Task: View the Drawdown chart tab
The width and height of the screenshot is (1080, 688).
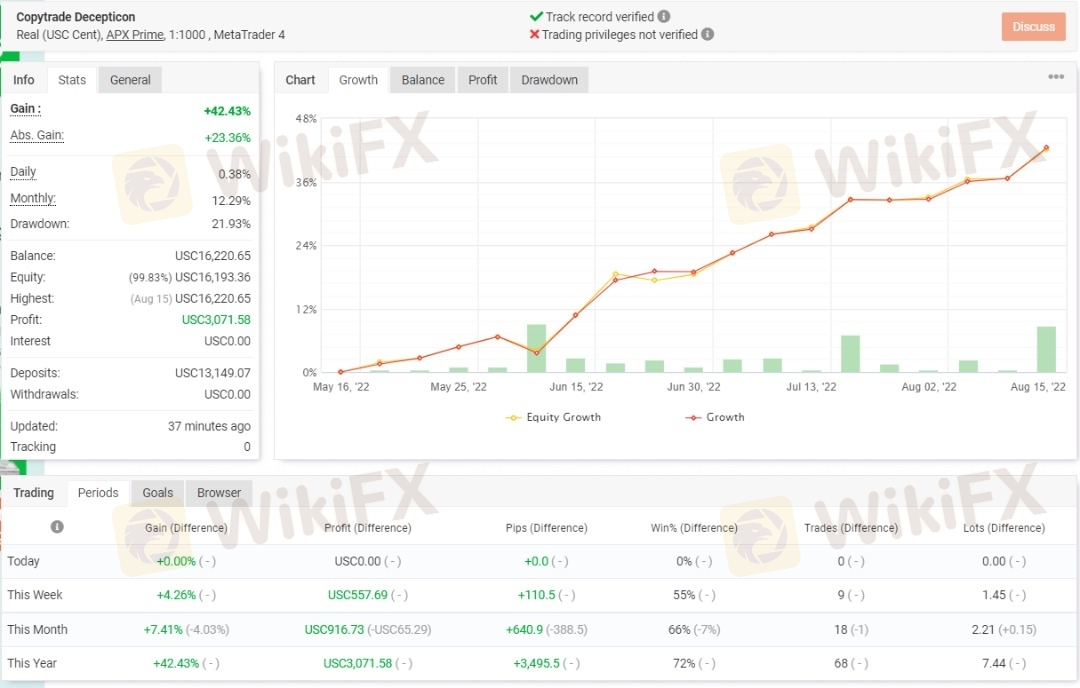Action: coord(549,80)
